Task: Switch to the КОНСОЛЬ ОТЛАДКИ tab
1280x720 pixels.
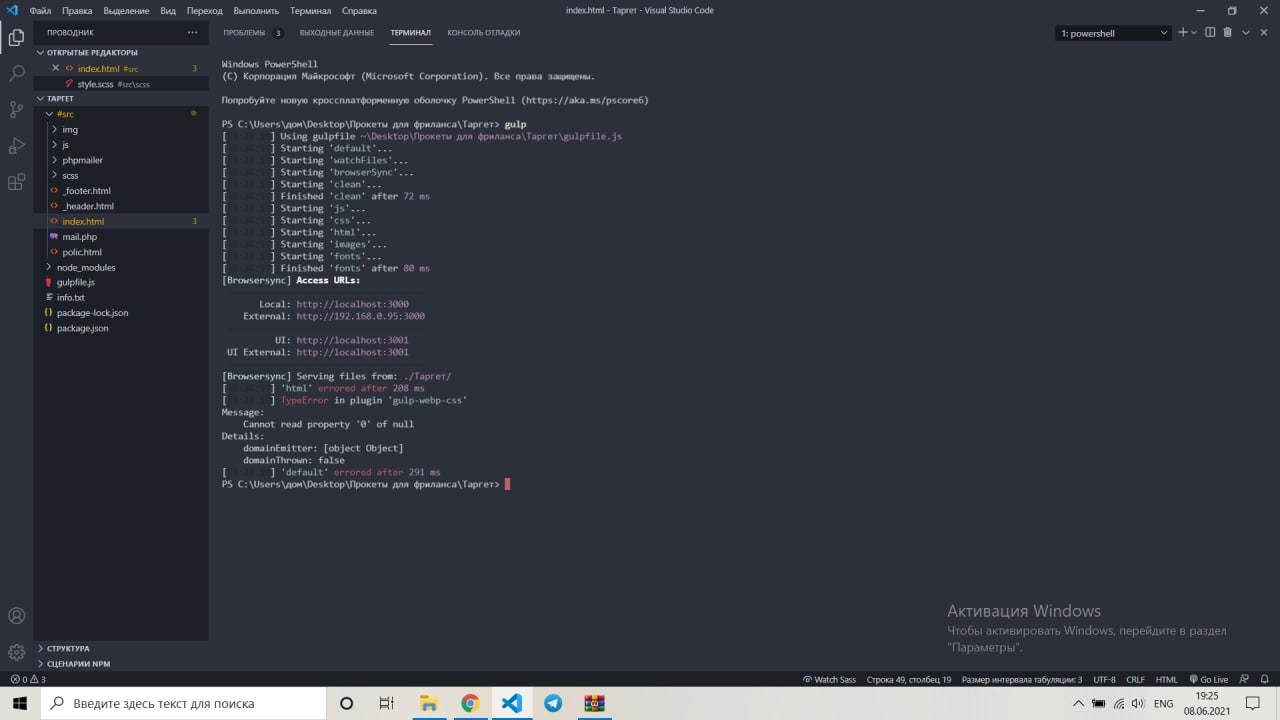Action: [x=484, y=33]
